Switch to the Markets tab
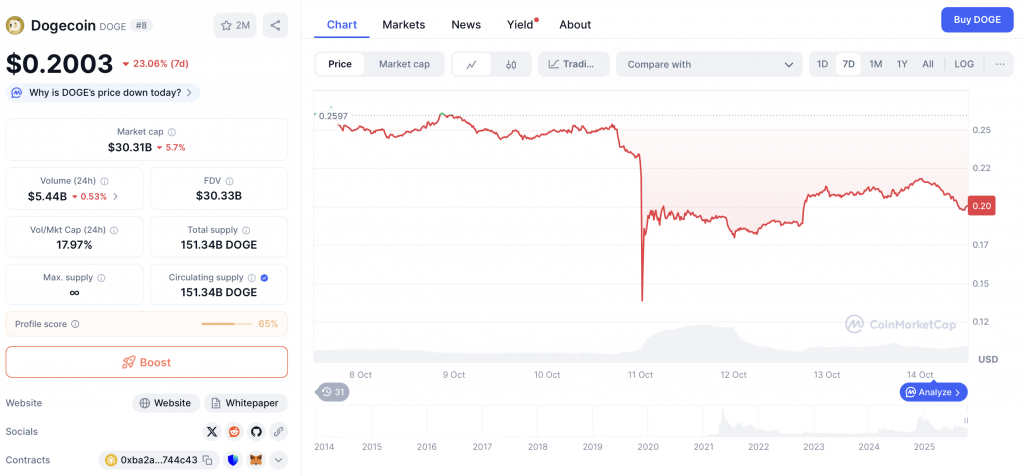The height and width of the screenshot is (476, 1024). point(403,24)
